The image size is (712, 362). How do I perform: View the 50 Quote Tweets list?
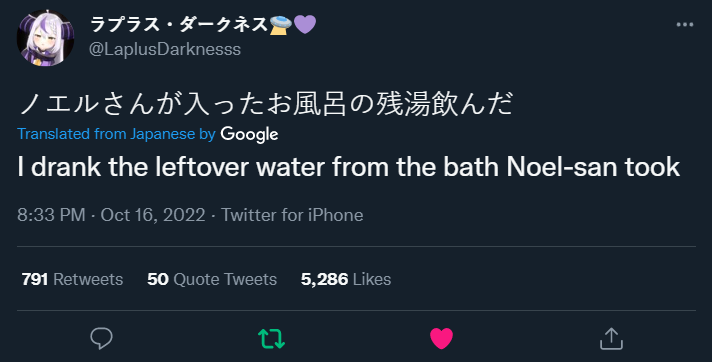(x=212, y=279)
